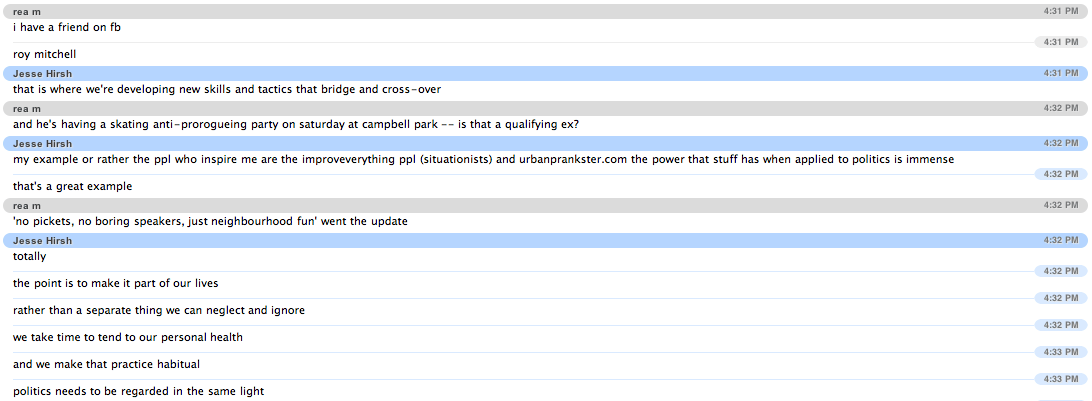The width and height of the screenshot is (1092, 401).
Task: Click message about developing new skills and tactics
Action: coord(227,89)
